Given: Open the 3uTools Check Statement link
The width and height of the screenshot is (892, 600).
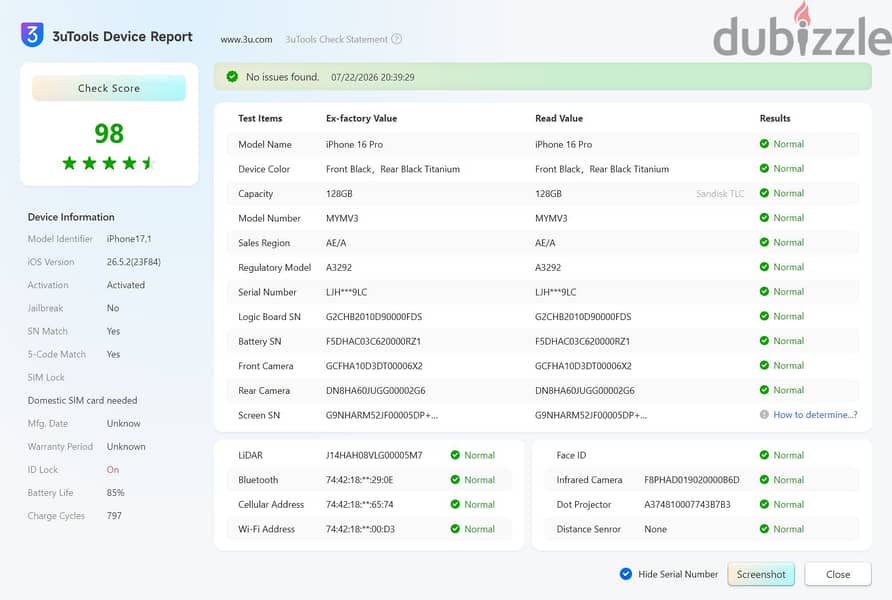Looking at the screenshot, I should coord(336,39).
